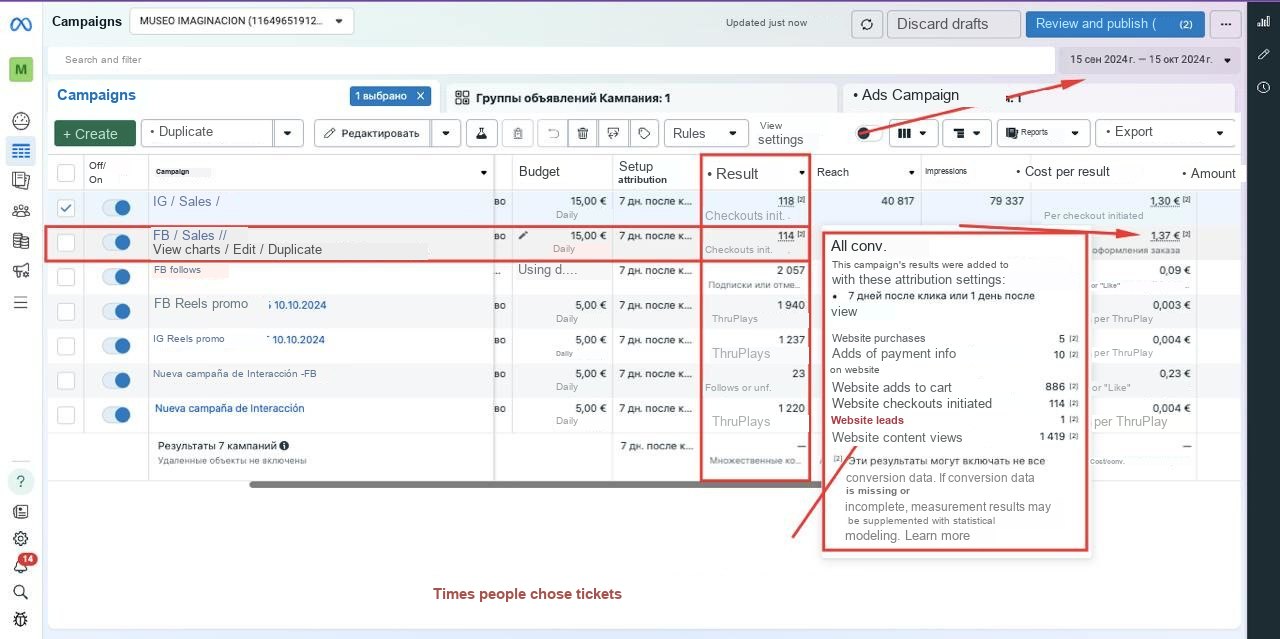Viewport: 1280px width, 639px height.
Task: Open the hamburger All tools menu icon
Action: [21, 302]
